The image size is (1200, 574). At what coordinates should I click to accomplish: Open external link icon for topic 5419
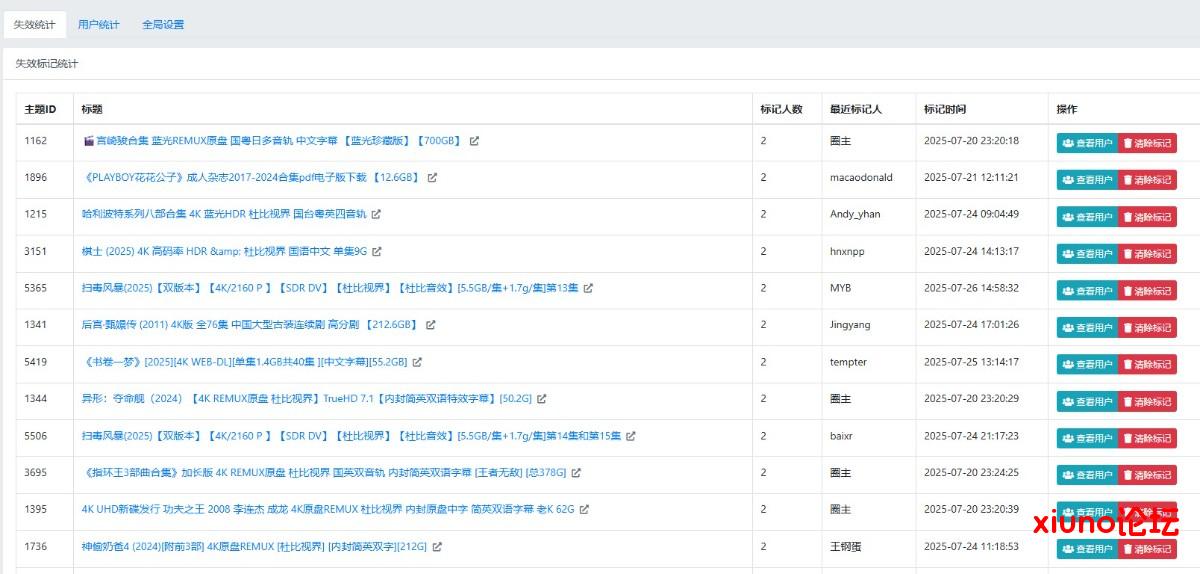point(417,362)
